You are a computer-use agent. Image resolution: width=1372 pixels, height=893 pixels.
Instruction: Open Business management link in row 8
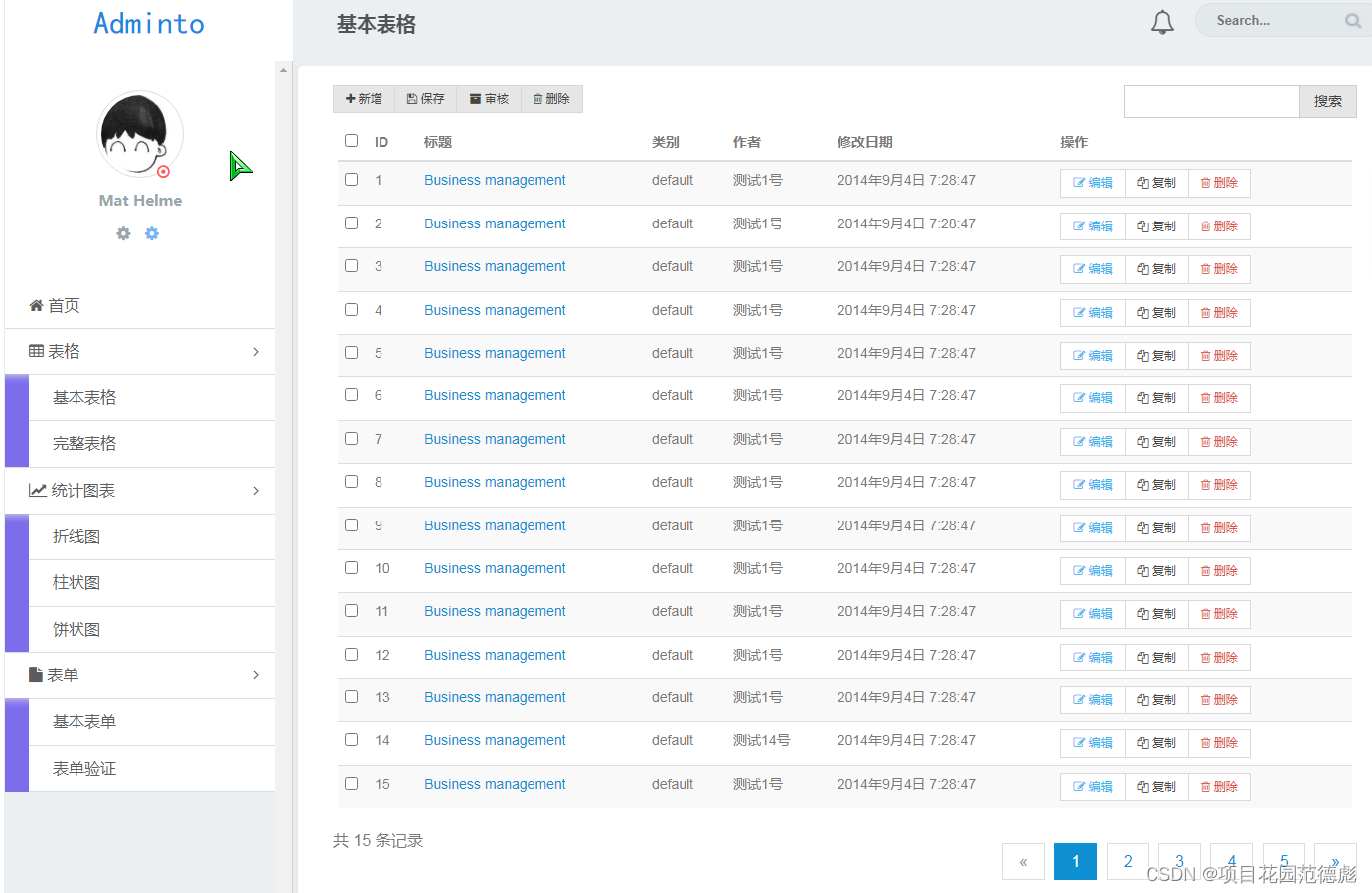[495, 482]
